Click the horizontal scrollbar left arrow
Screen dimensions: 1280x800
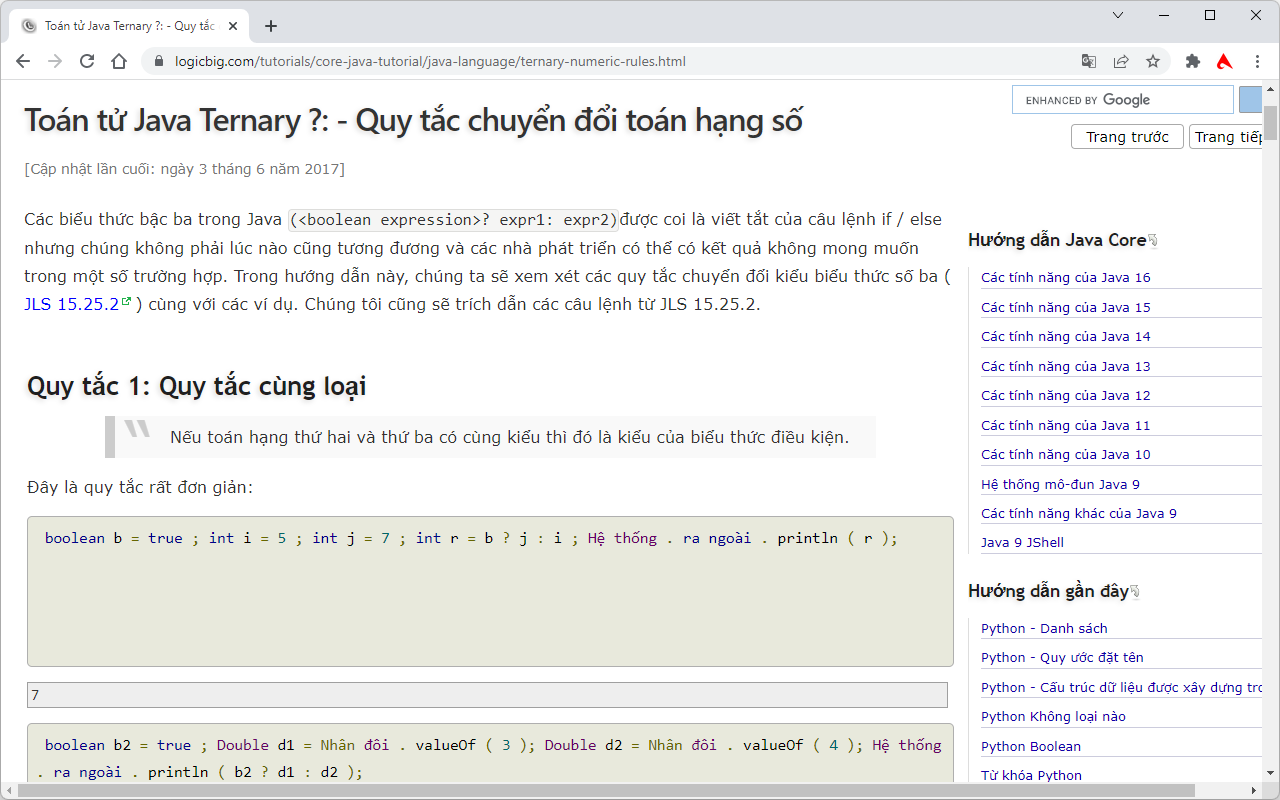point(8,791)
